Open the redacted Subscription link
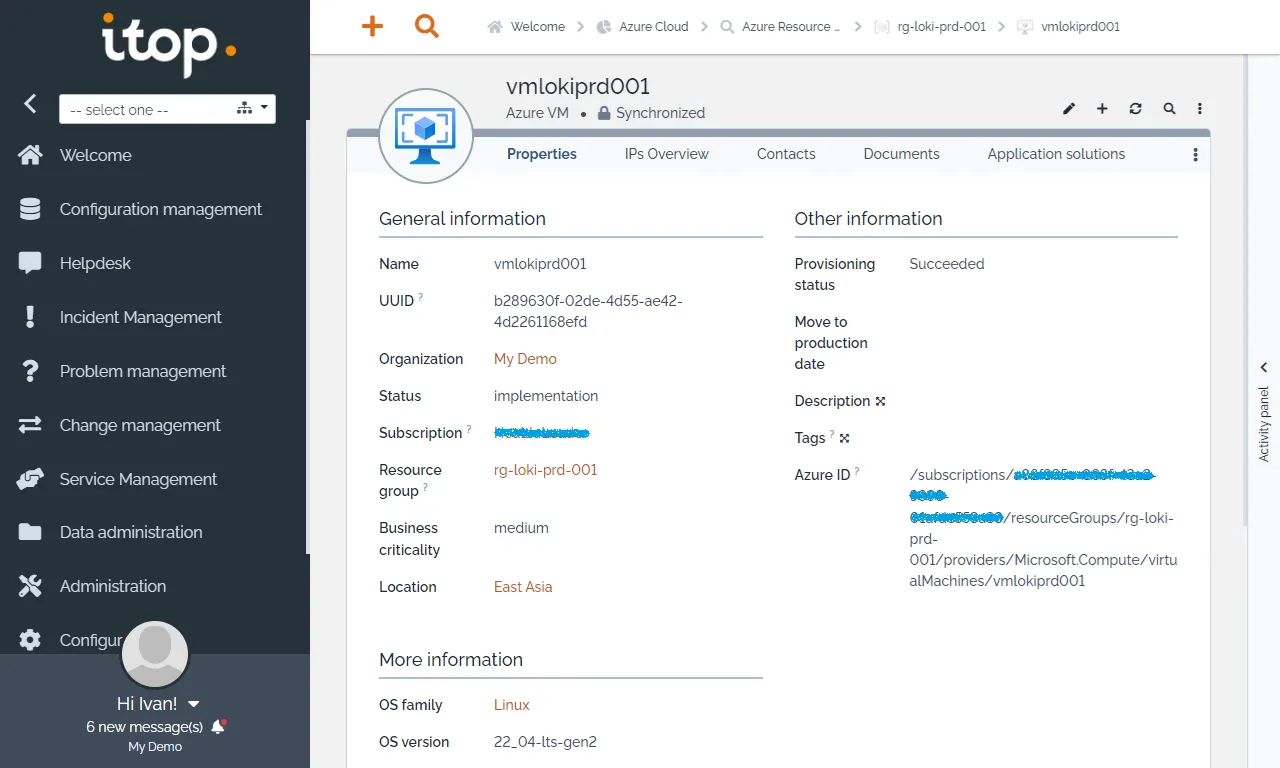Image resolution: width=1280 pixels, height=768 pixels. pyautogui.click(x=542, y=433)
